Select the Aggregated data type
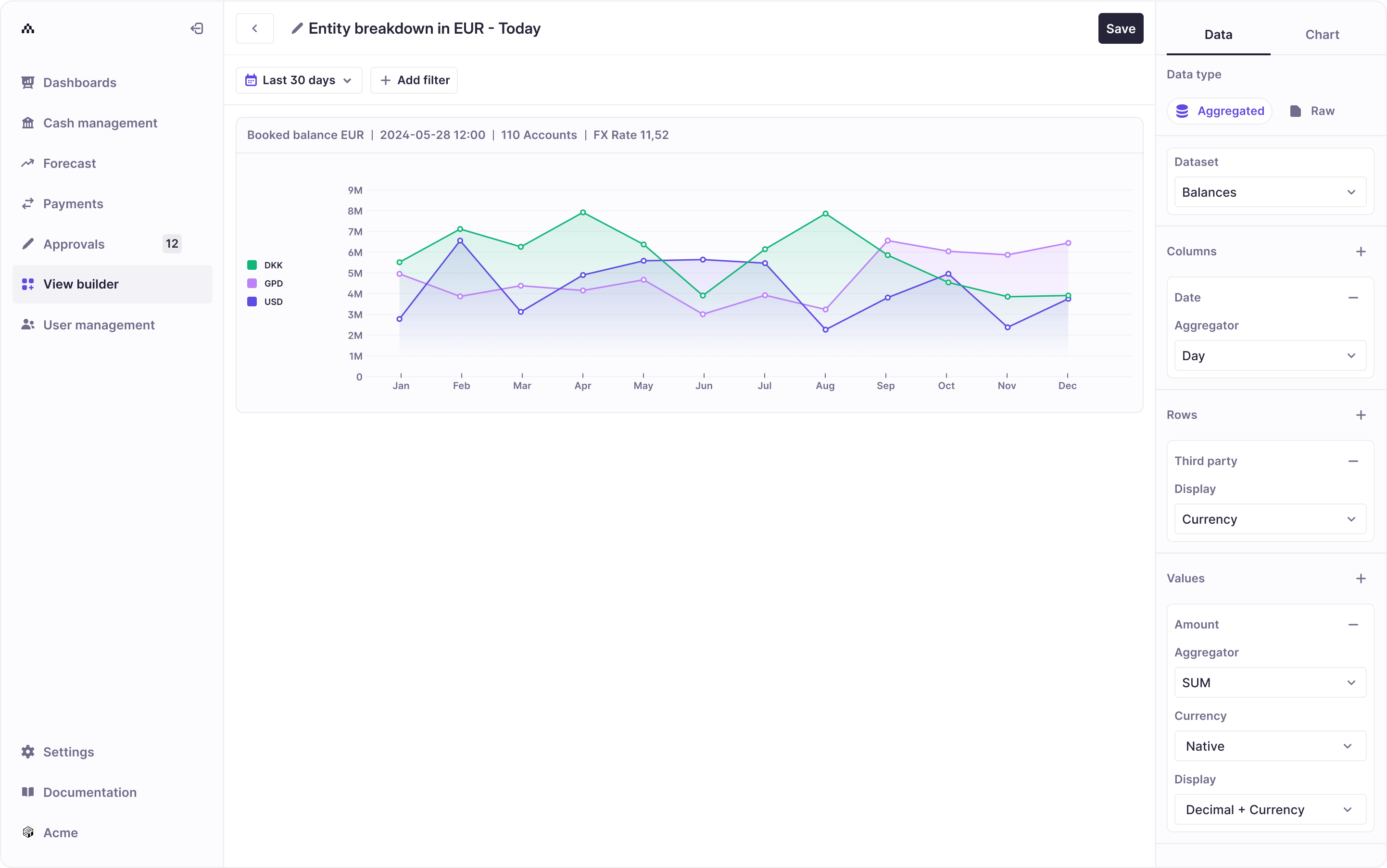1387x868 pixels. point(1219,111)
